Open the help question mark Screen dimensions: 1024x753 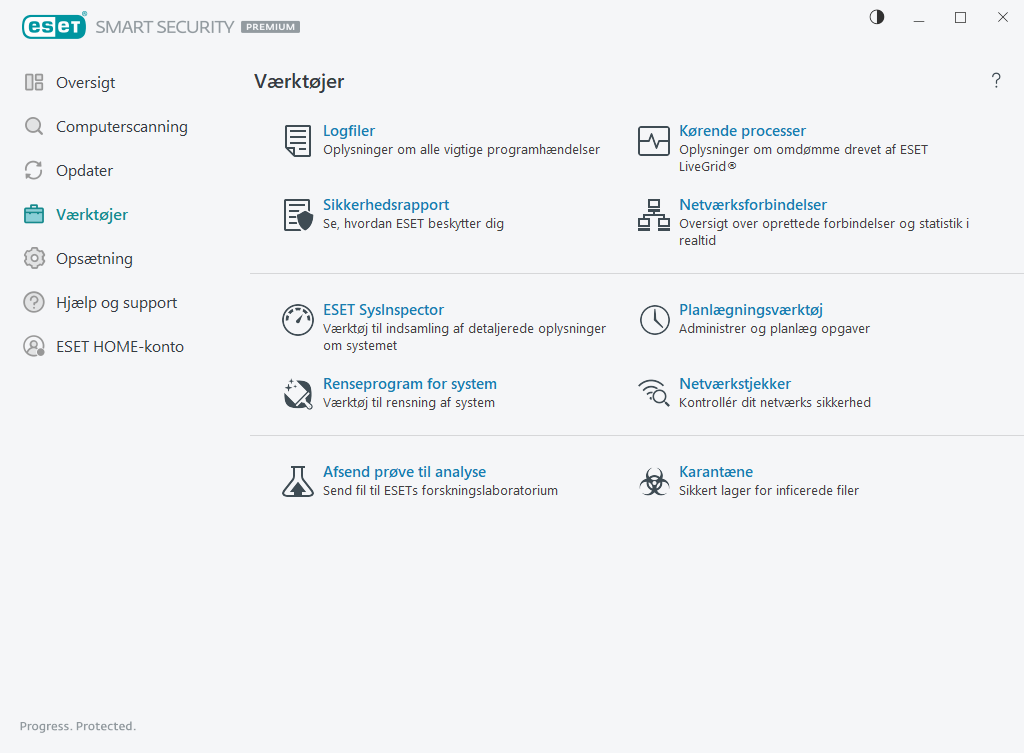(x=996, y=81)
